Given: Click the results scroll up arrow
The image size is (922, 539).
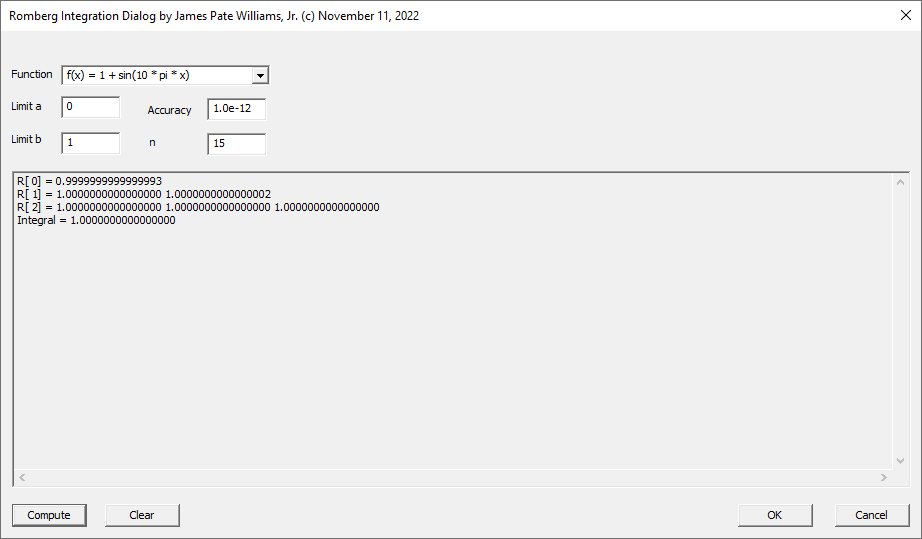Looking at the screenshot, I should click(900, 182).
